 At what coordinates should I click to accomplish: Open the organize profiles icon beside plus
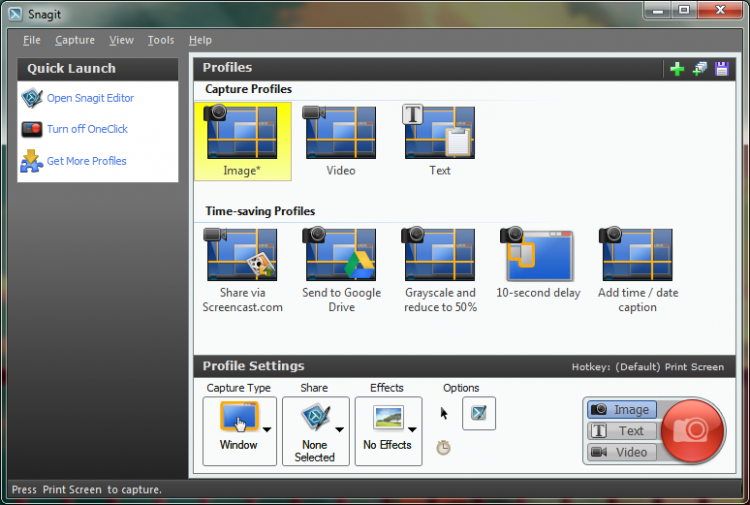point(700,69)
